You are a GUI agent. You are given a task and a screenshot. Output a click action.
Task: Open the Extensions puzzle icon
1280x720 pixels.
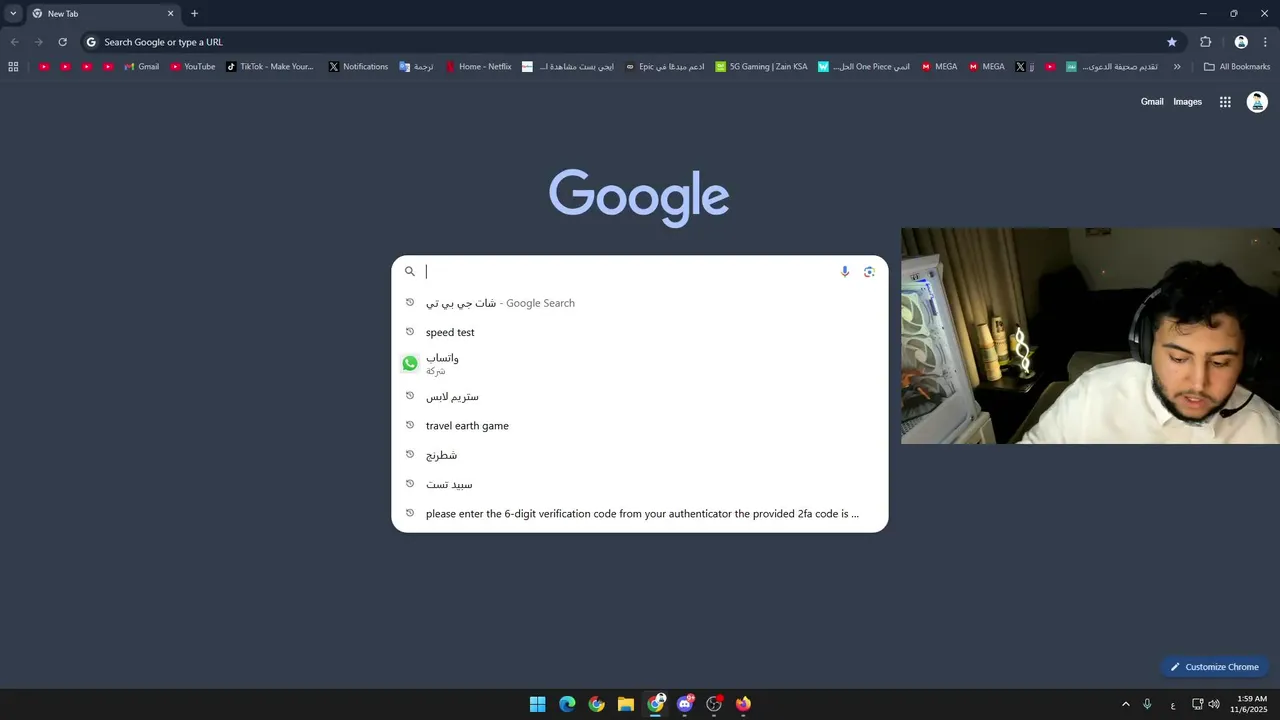click(1206, 42)
